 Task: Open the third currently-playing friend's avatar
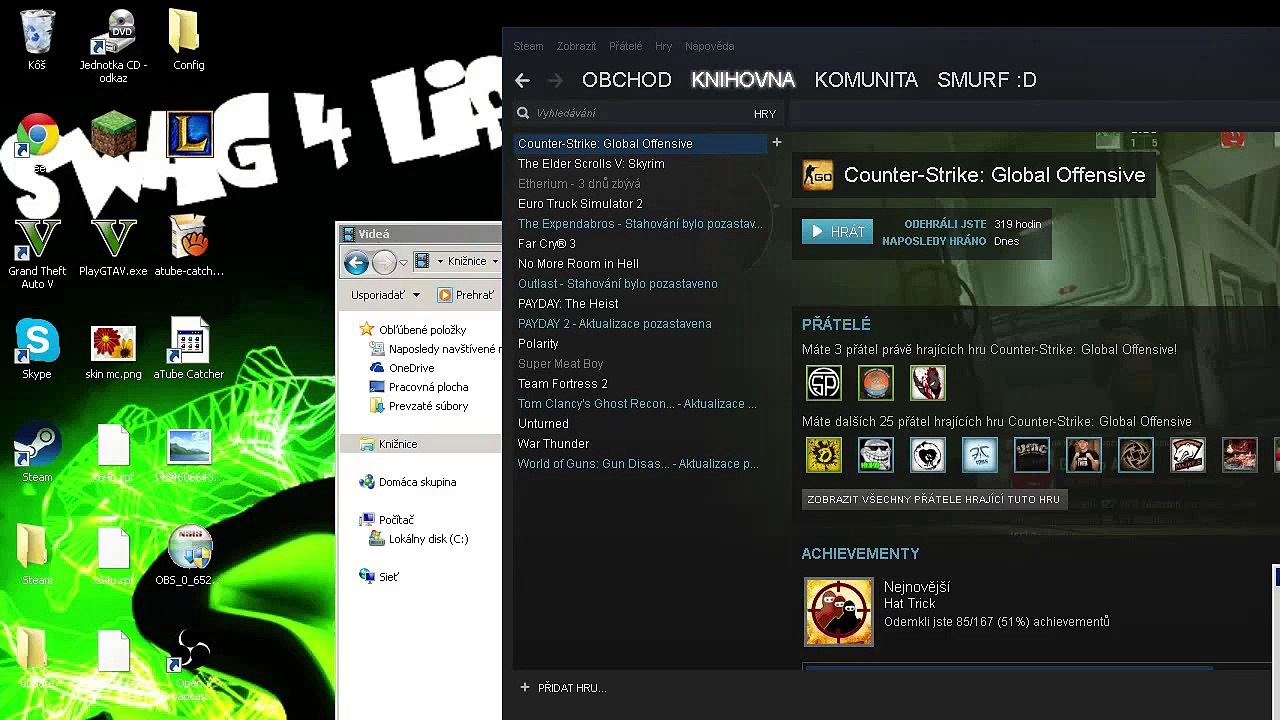coord(928,383)
